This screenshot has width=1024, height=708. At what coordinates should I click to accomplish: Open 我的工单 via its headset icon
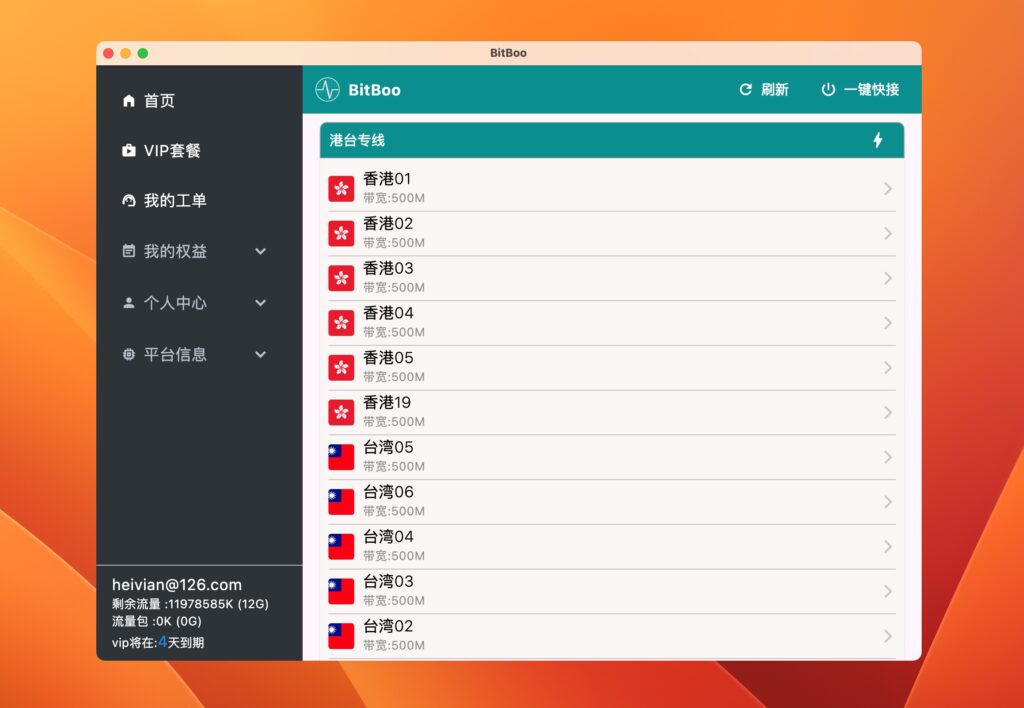click(128, 201)
